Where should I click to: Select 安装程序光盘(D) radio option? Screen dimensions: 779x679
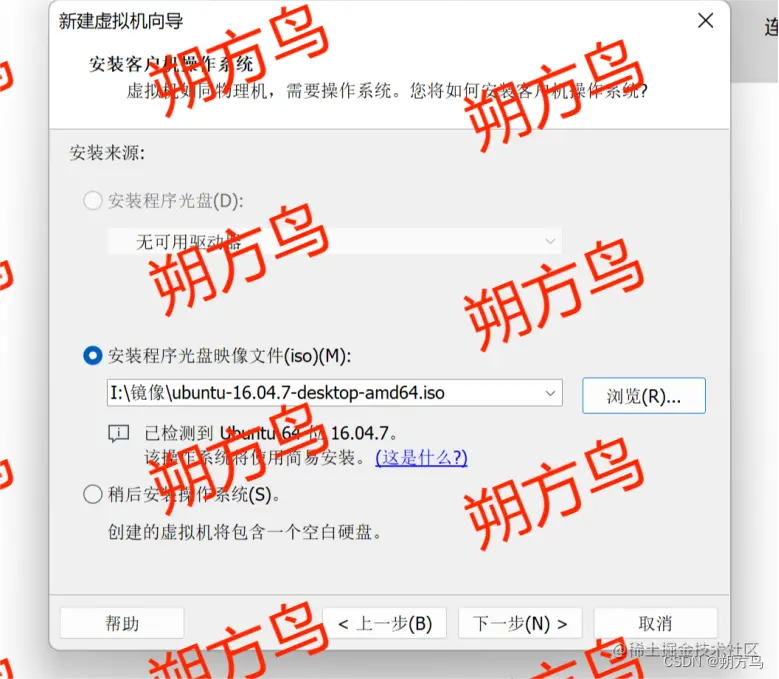[x=93, y=201]
